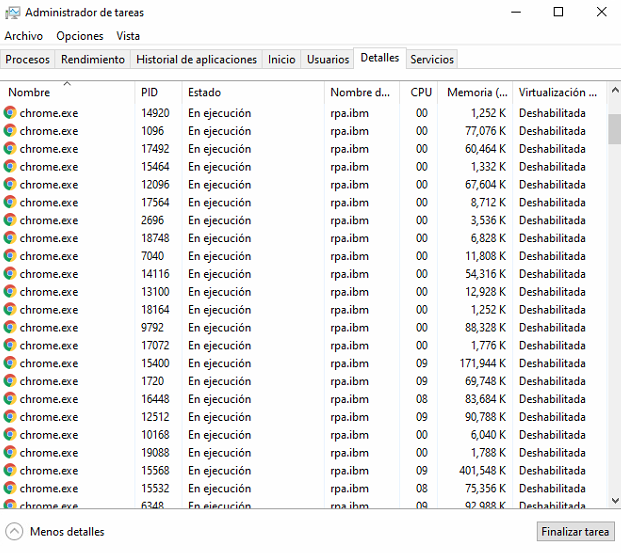Click the Chrome icon for PID 9792
This screenshot has height=553, width=621.
click(10, 327)
